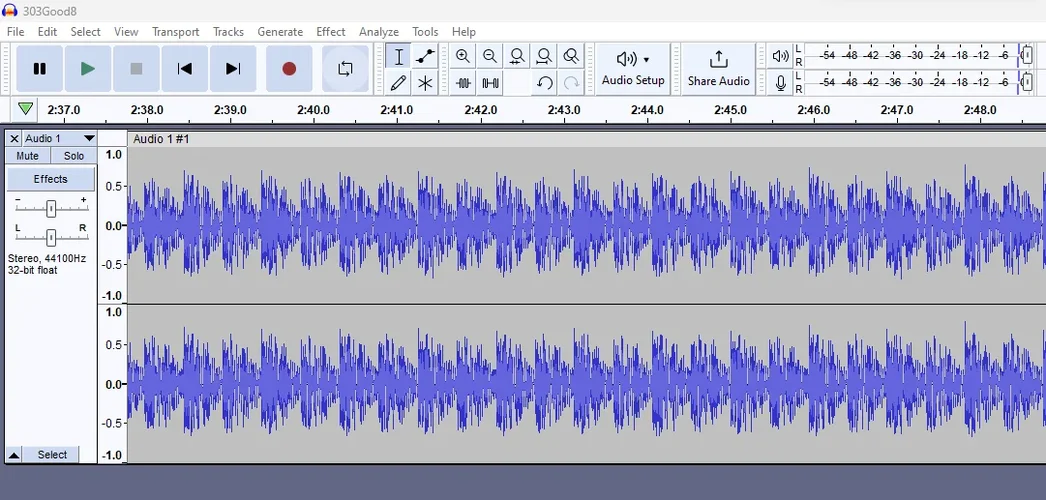
Task: Select the Envelope tool
Action: point(425,57)
